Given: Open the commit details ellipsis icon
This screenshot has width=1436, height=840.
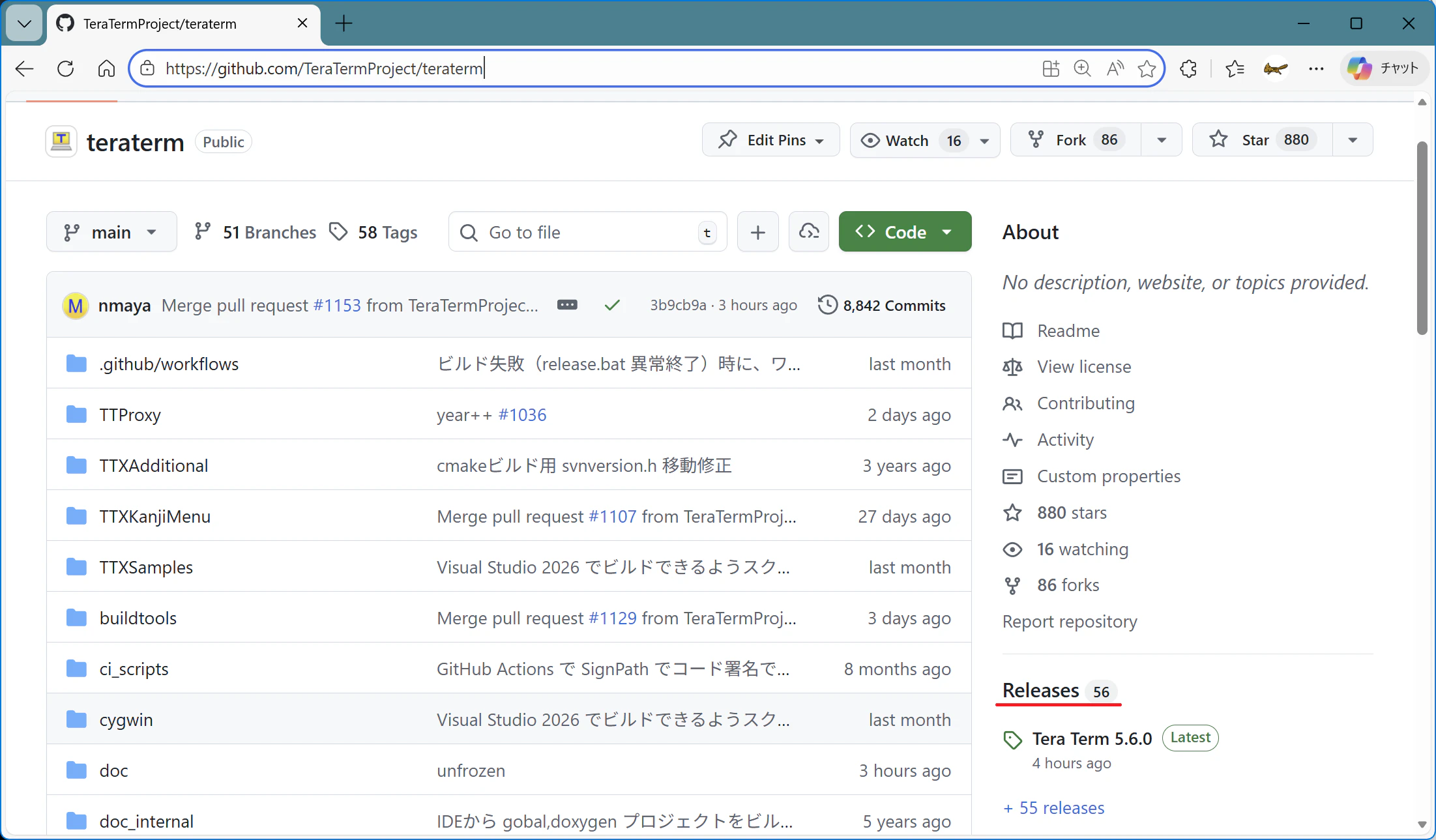Looking at the screenshot, I should pyautogui.click(x=566, y=305).
